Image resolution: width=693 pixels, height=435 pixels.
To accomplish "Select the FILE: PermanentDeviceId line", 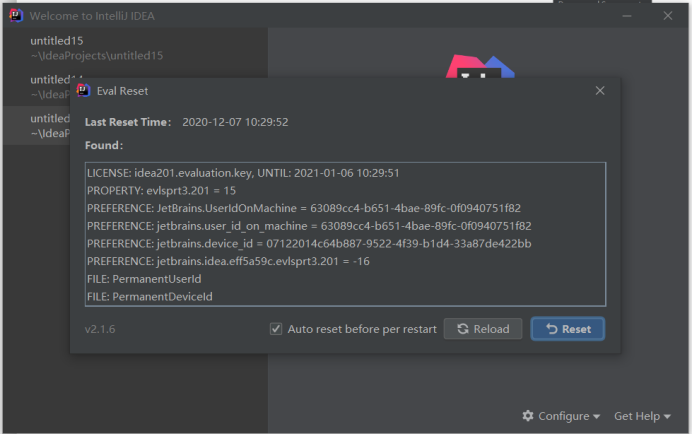I will click(x=150, y=297).
